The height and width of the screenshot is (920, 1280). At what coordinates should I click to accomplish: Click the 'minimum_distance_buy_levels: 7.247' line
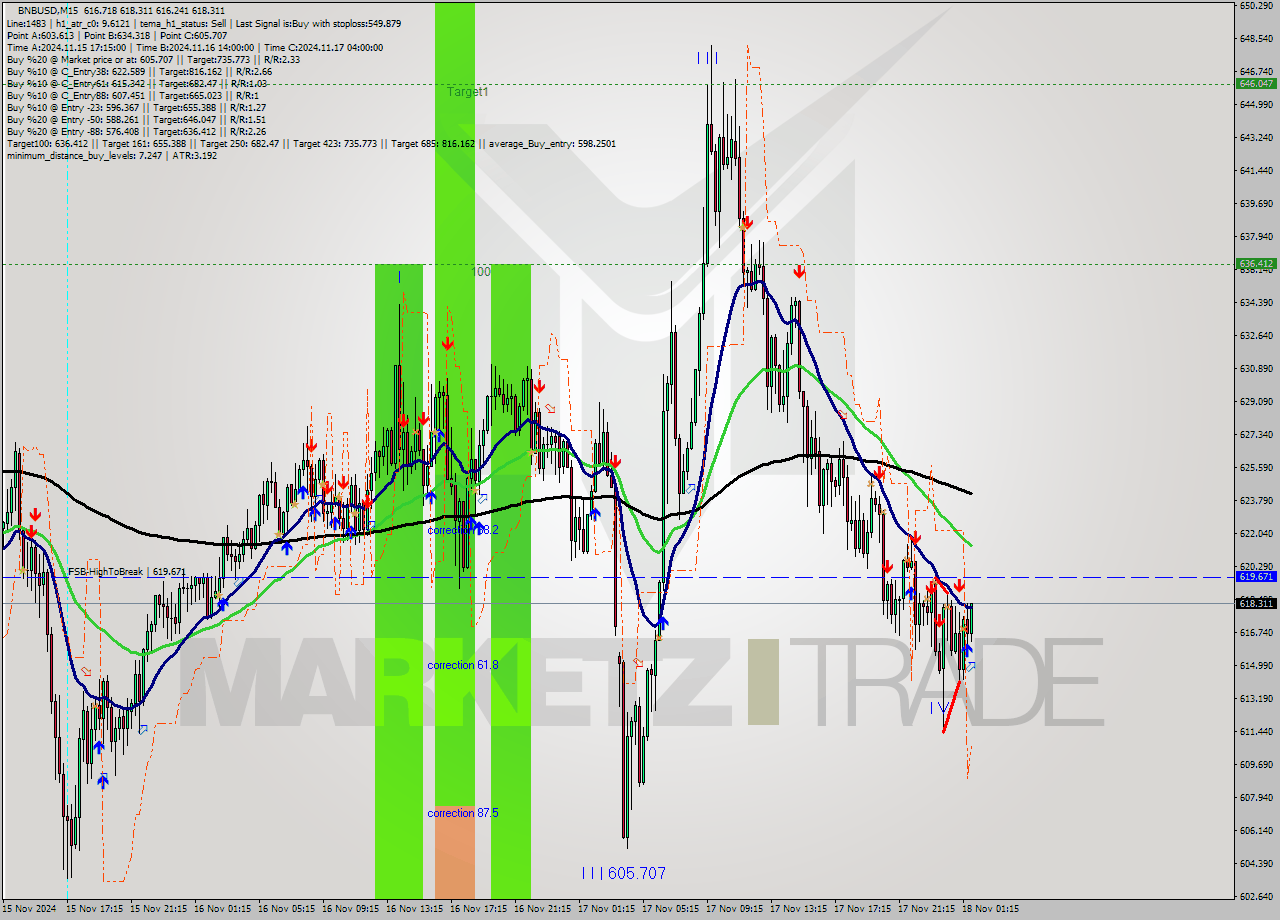tap(112, 155)
